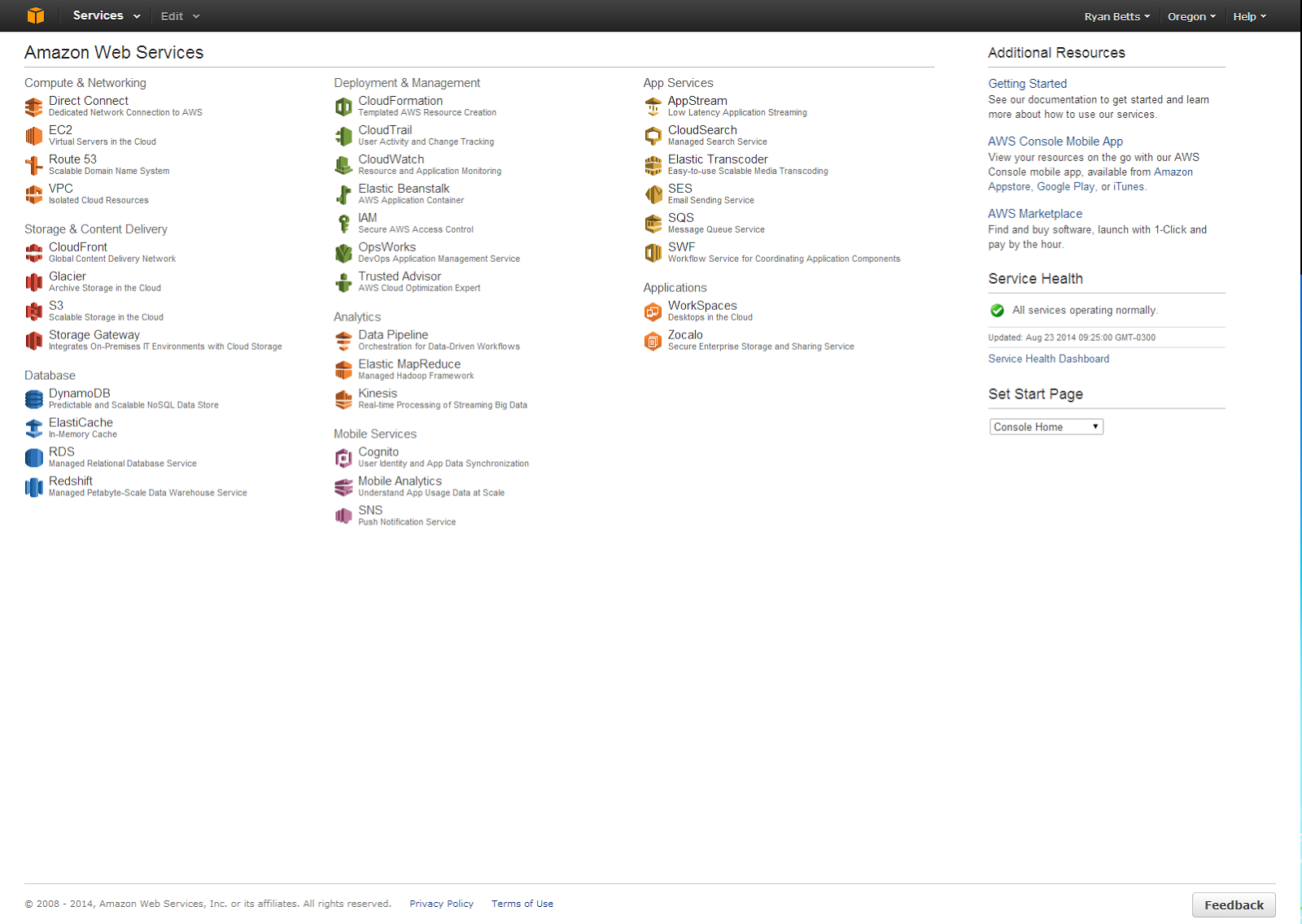
Task: Select the Redshift icon
Action: pyautogui.click(x=34, y=487)
